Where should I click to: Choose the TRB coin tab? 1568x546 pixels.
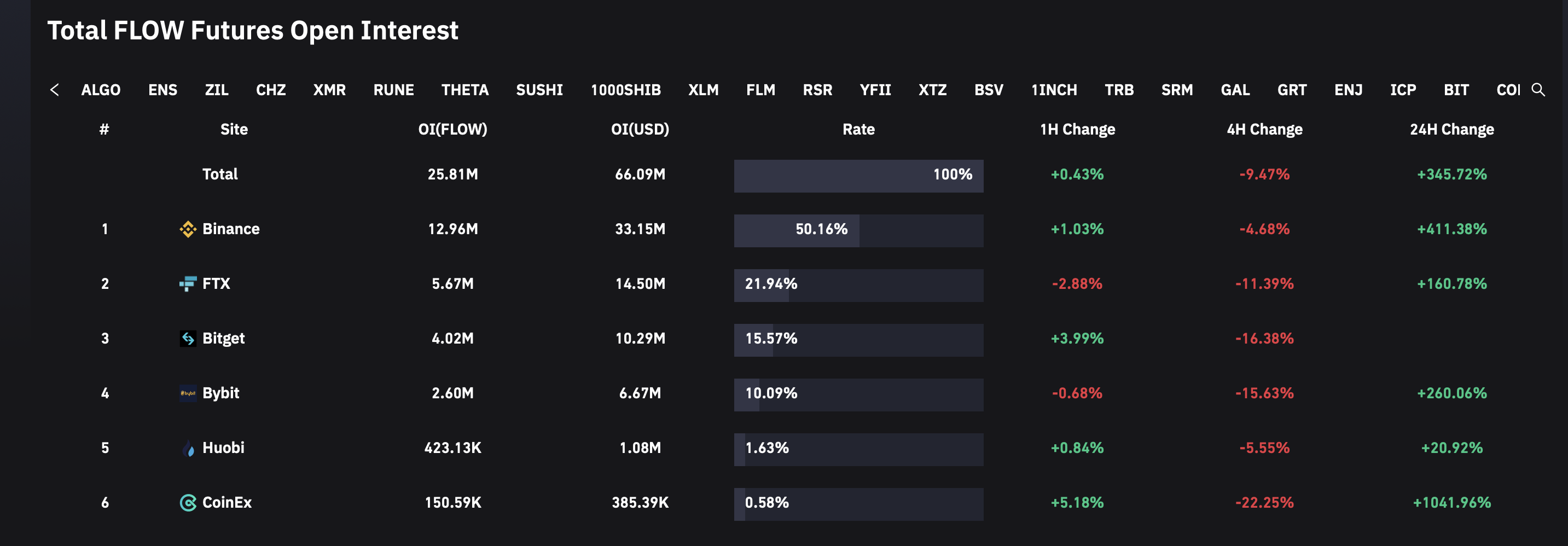coord(1119,90)
